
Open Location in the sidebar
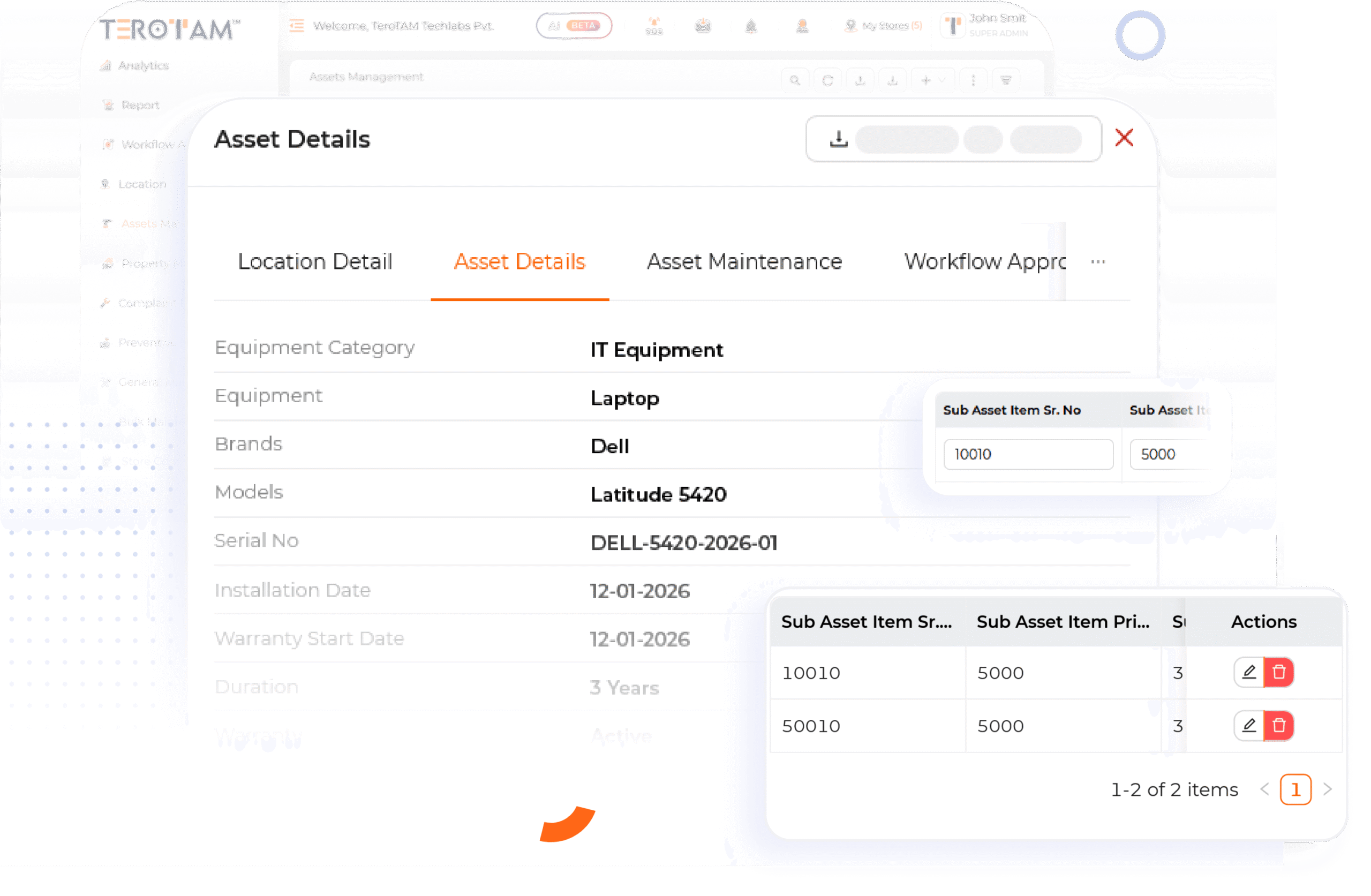pos(142,184)
